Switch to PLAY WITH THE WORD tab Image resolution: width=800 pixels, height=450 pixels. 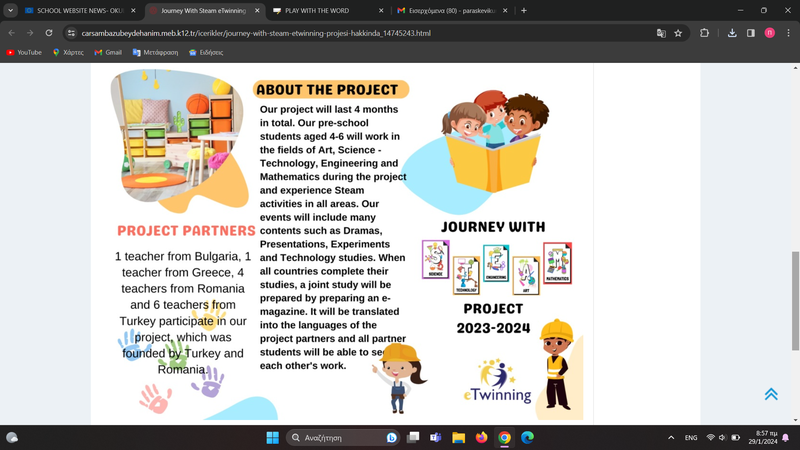(322, 10)
